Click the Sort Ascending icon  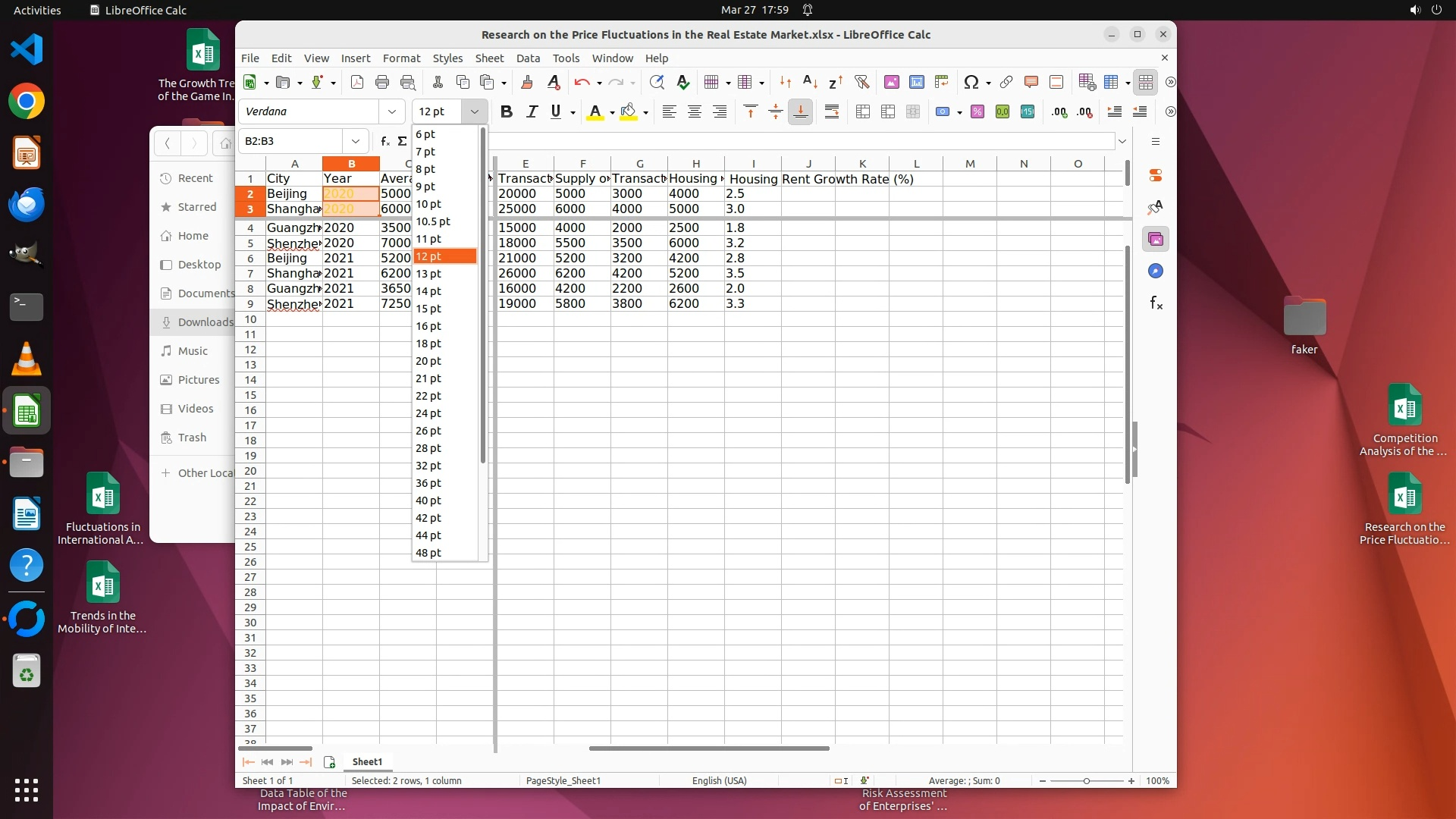(x=810, y=82)
